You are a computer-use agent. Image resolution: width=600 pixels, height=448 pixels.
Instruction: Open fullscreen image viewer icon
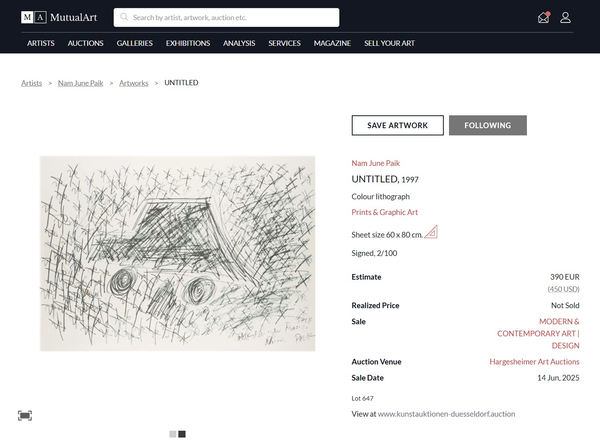point(25,415)
